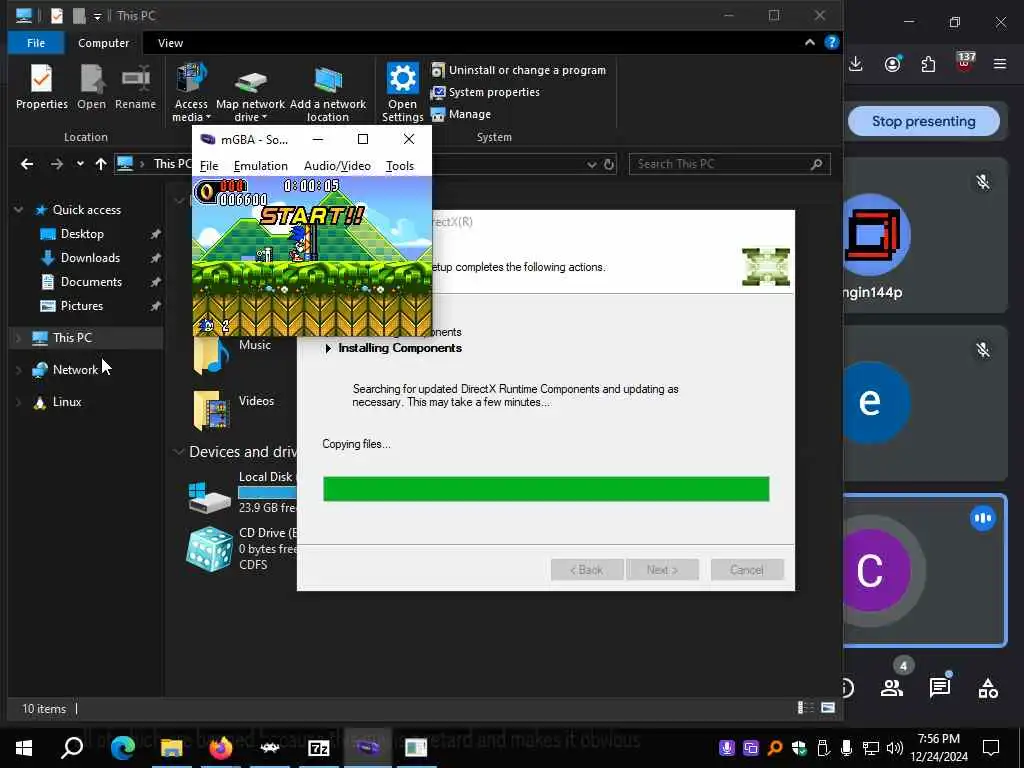Open Properties in the Computer ribbon

pos(42,87)
